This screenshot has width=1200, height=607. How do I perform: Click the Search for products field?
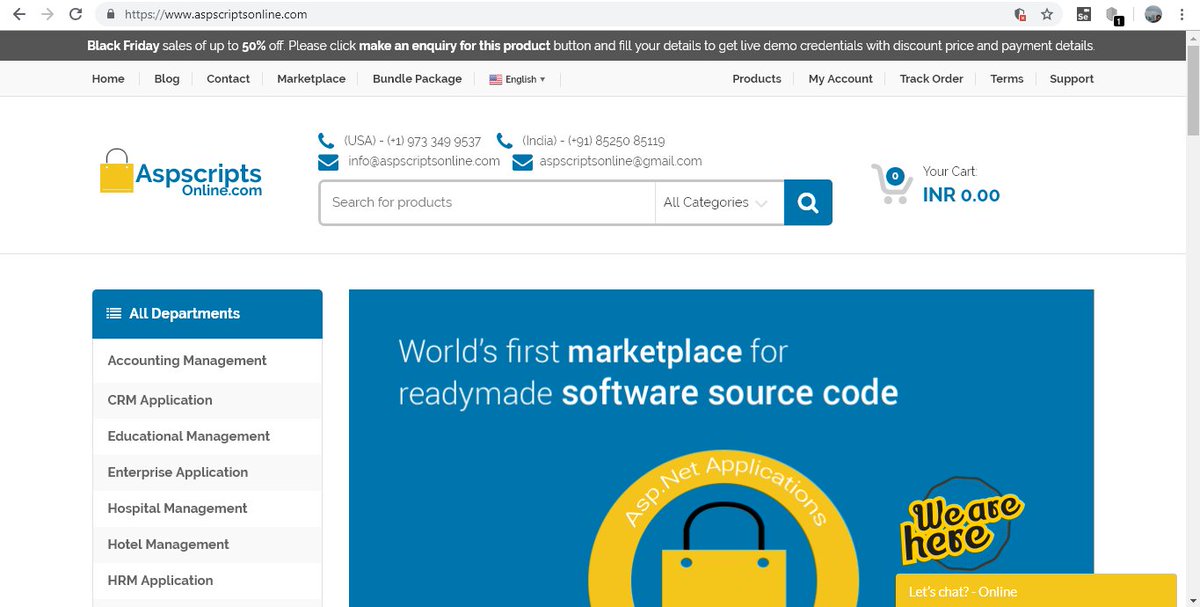[488, 203]
